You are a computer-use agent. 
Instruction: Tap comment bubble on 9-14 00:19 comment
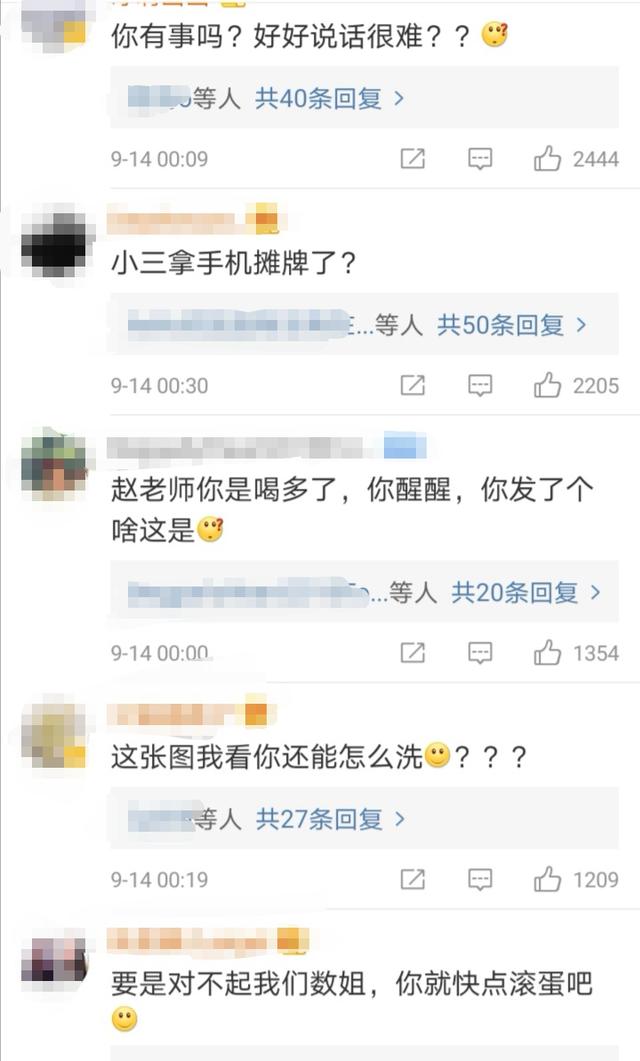click(480, 880)
